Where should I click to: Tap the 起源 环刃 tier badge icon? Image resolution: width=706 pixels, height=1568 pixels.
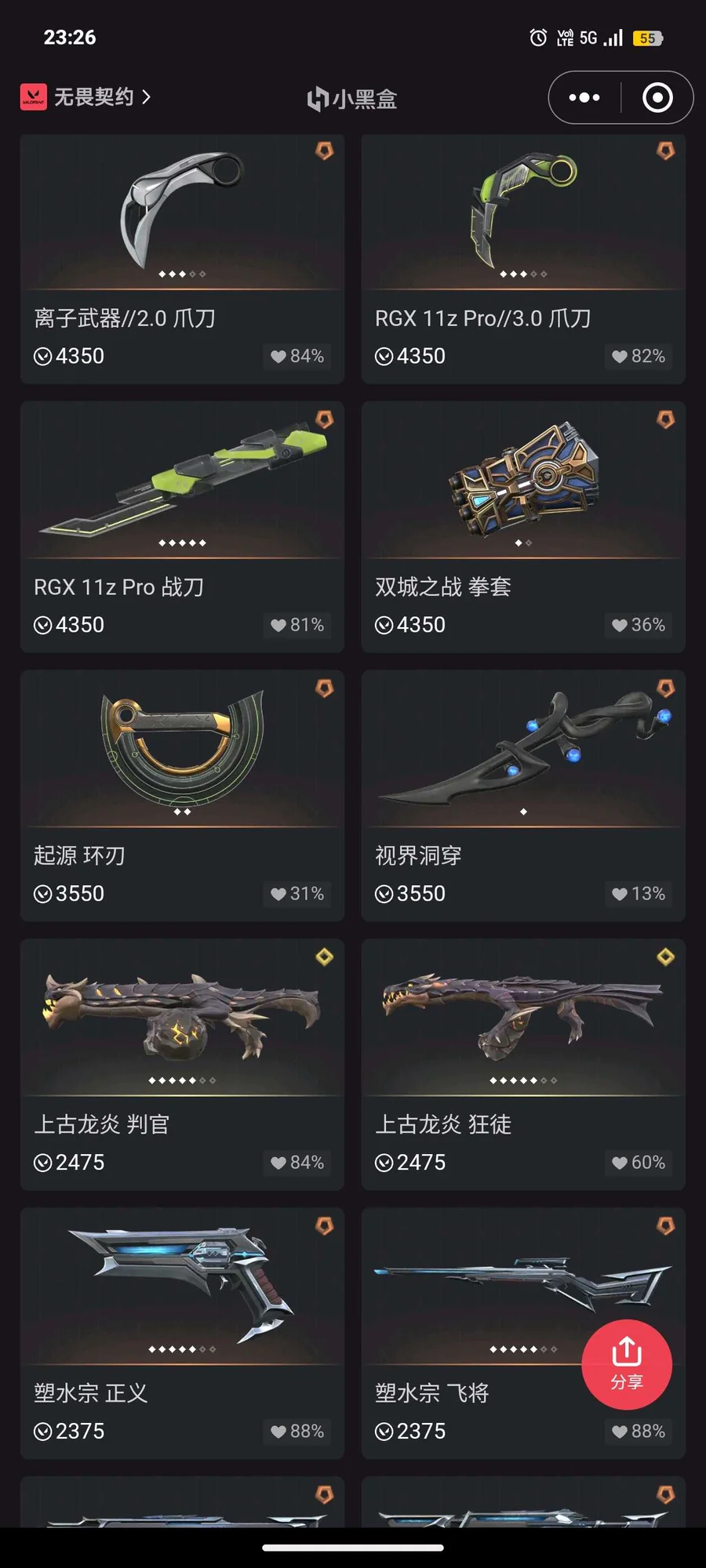pyautogui.click(x=325, y=688)
